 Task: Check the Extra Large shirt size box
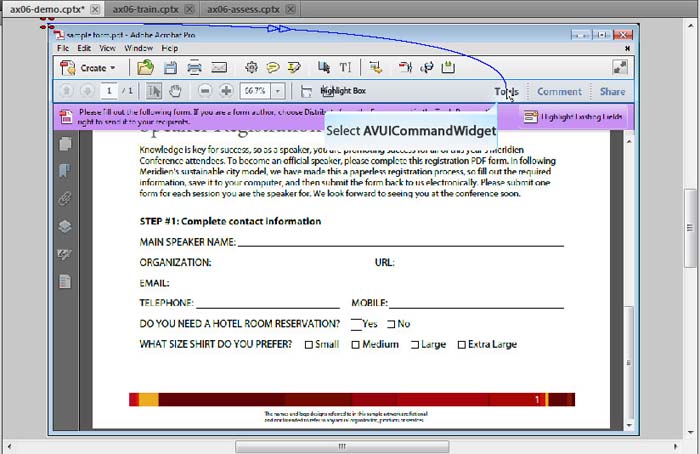click(x=462, y=345)
